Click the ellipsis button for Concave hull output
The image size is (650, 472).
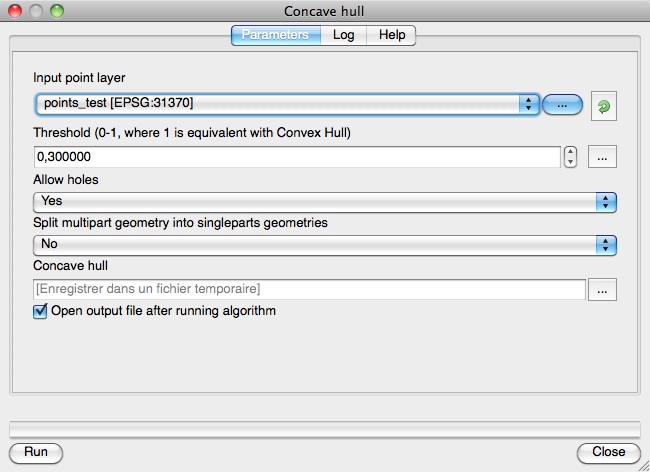602,289
